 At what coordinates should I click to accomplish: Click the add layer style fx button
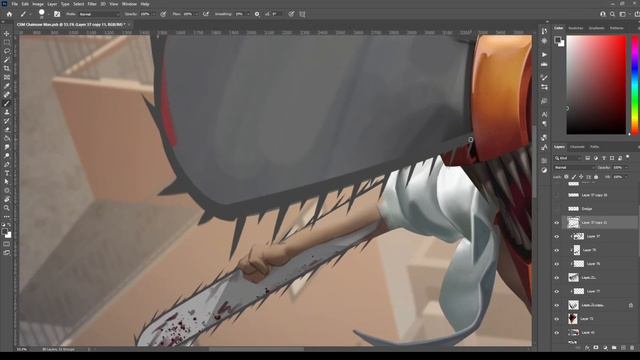pos(587,348)
